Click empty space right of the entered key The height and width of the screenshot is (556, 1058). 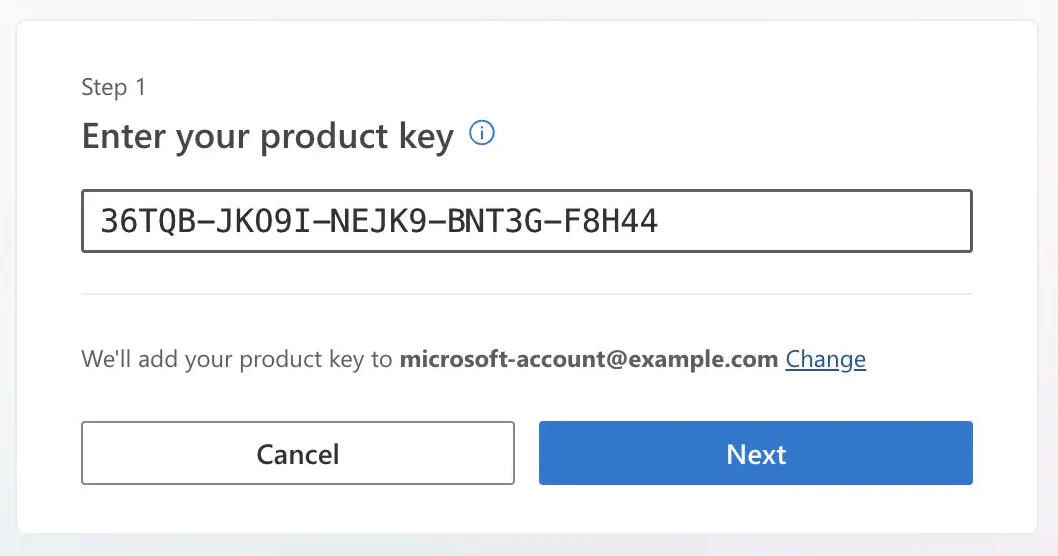click(x=820, y=221)
